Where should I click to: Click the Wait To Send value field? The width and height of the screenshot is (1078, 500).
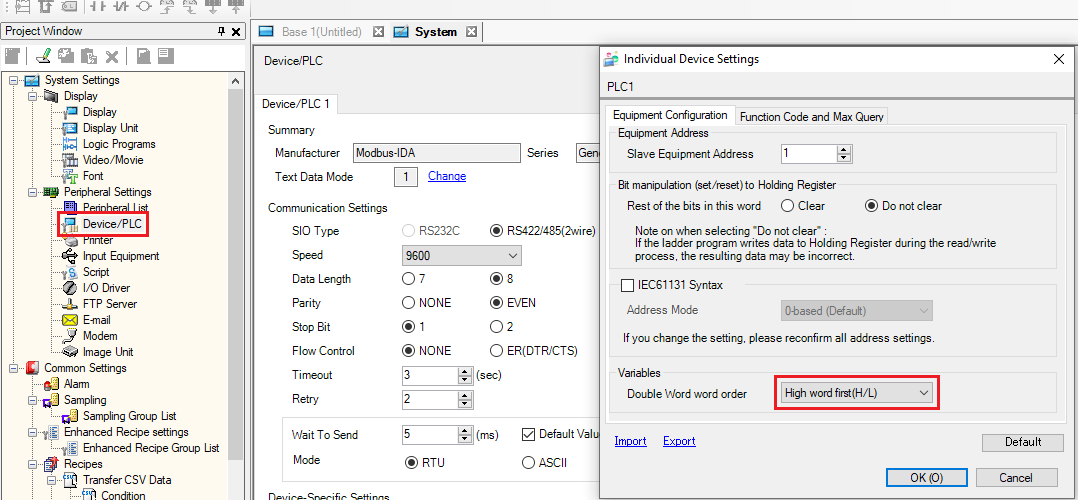[430, 435]
